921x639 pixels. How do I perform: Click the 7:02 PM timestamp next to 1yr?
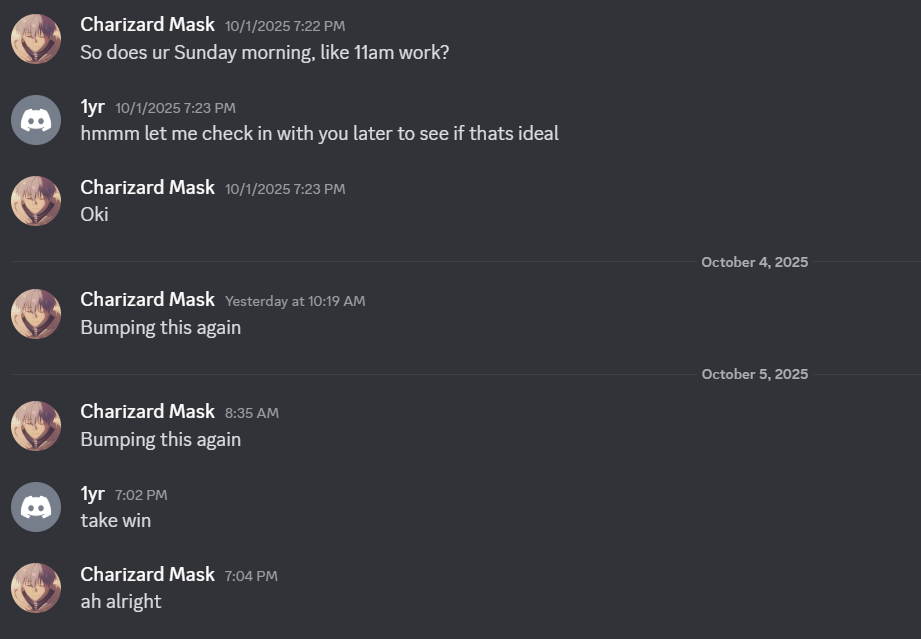[141, 495]
